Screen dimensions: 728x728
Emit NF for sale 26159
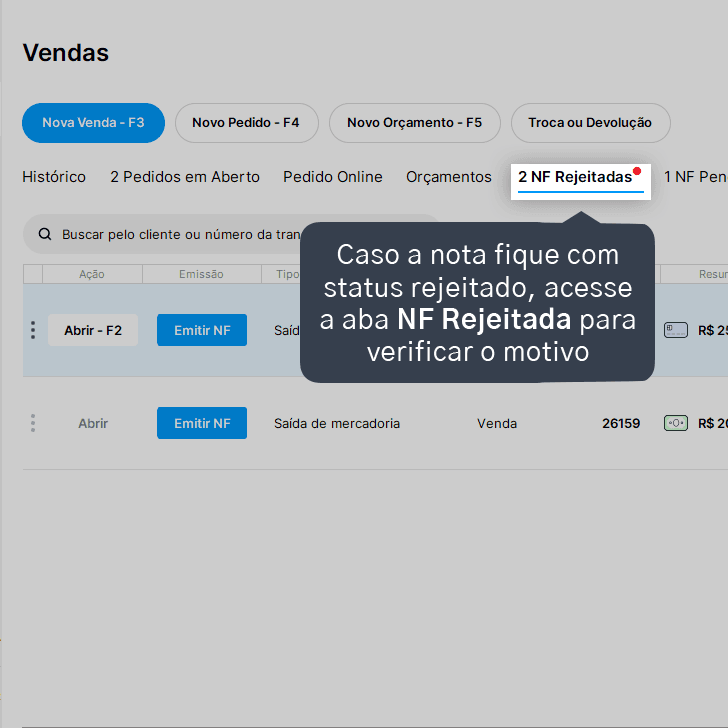click(202, 423)
